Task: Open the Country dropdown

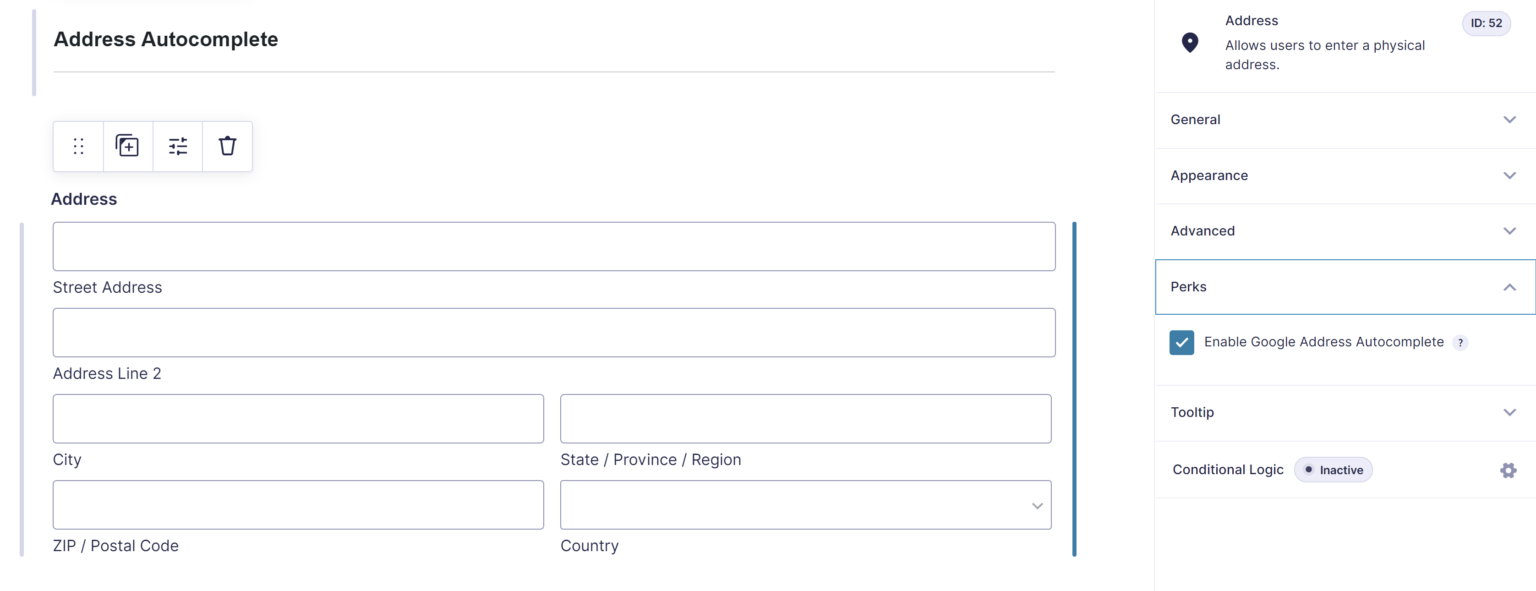Action: click(805, 505)
